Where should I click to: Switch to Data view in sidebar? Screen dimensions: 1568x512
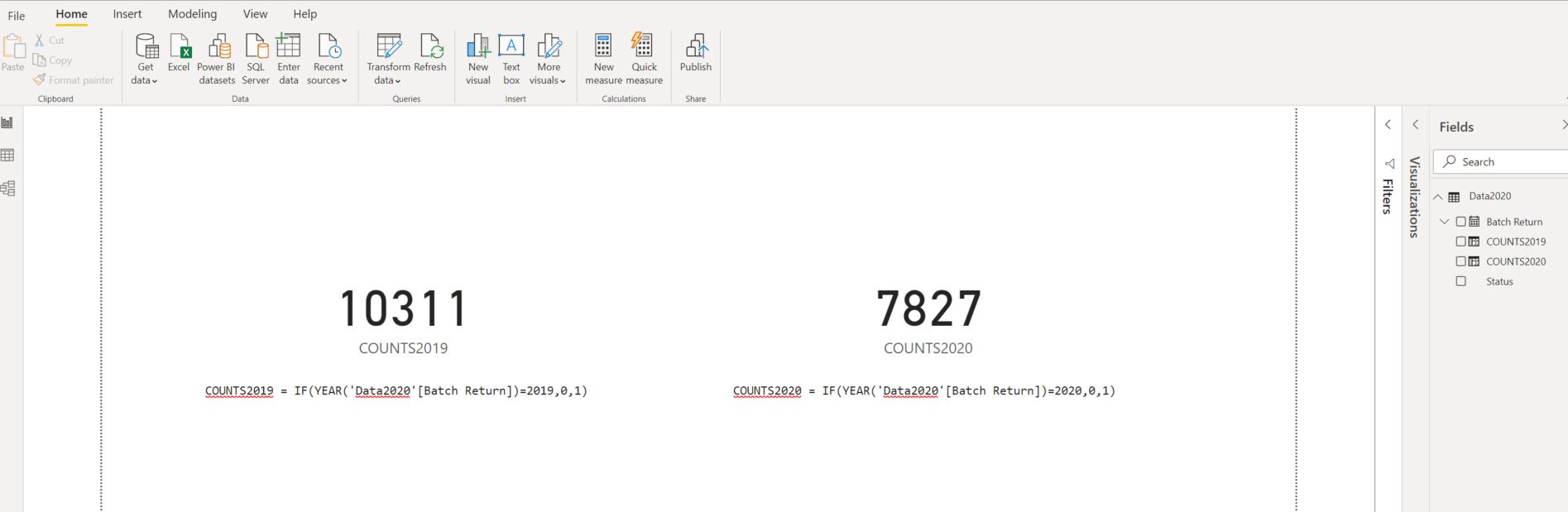(x=8, y=156)
